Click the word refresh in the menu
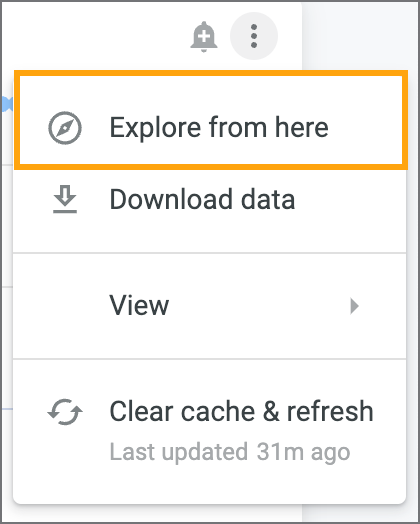Image resolution: width=420 pixels, height=524 pixels. [x=330, y=411]
